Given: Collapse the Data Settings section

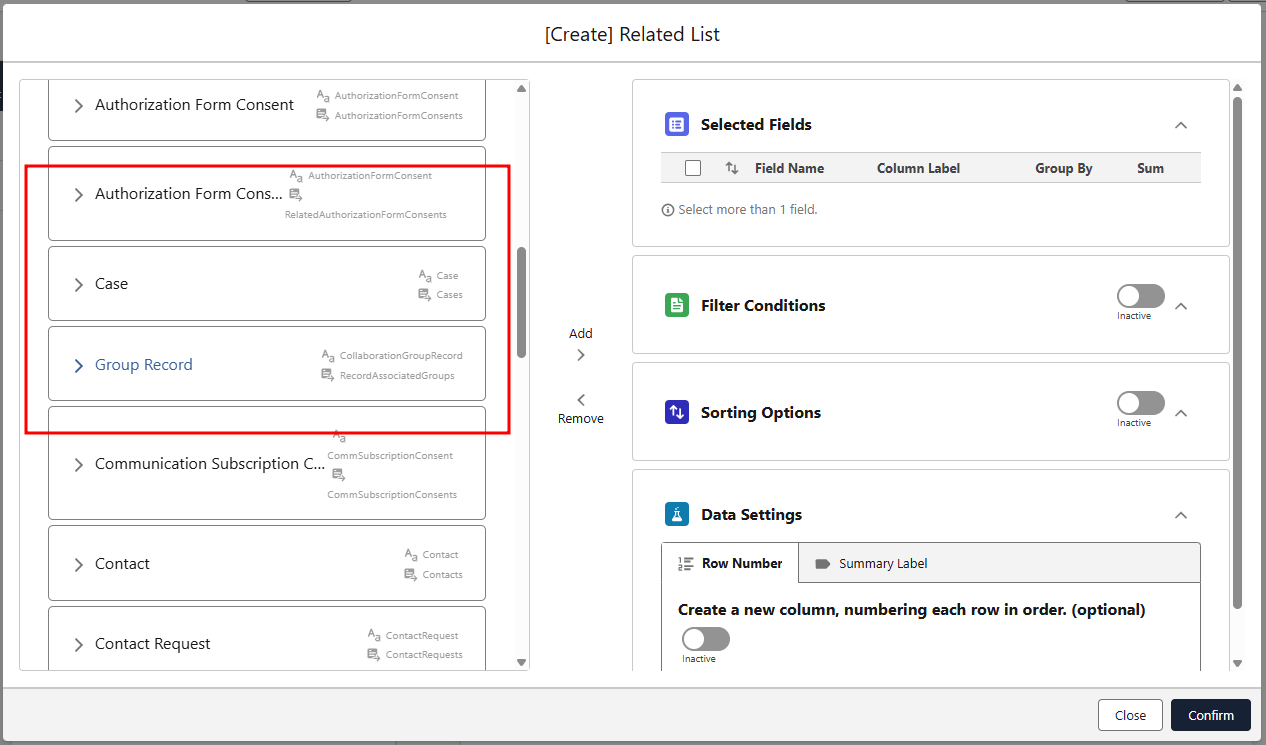Looking at the screenshot, I should pyautogui.click(x=1181, y=515).
